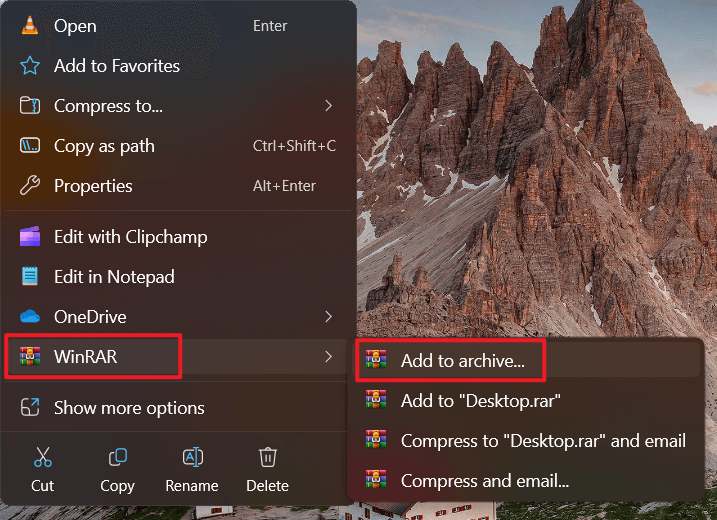Click the OneDrive cloud icon
This screenshot has height=520, width=717.
30,317
